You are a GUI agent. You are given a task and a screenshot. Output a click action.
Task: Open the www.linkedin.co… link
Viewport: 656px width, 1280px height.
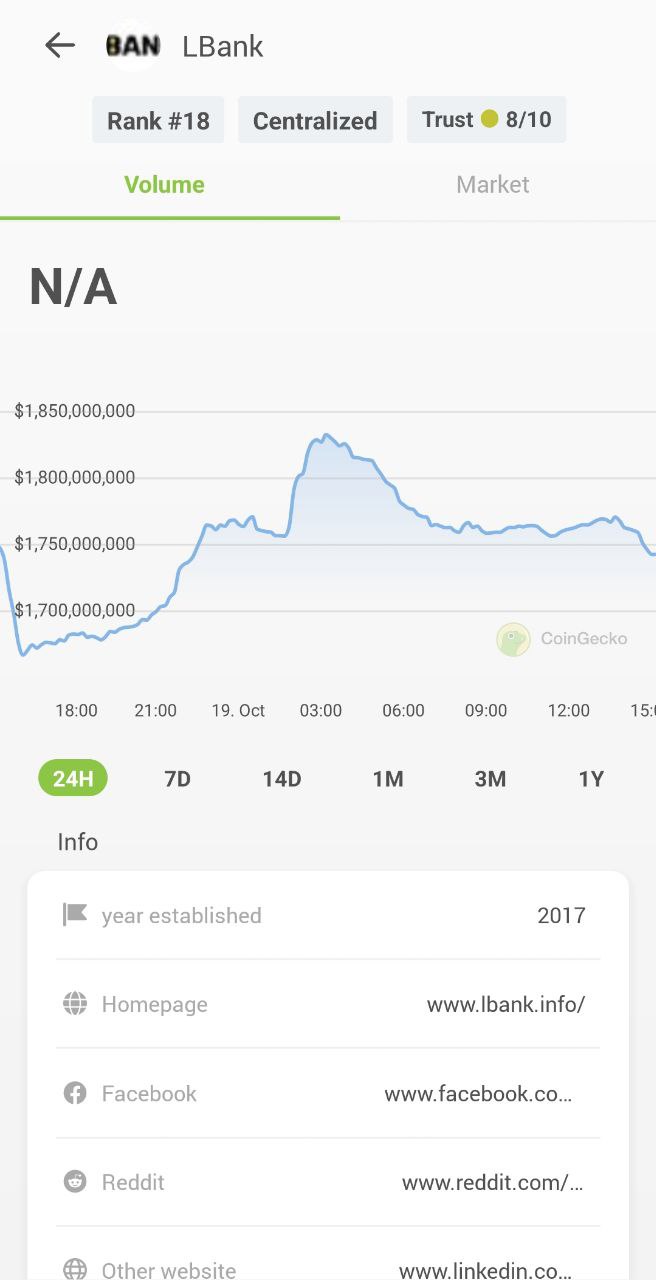pyautogui.click(x=486, y=1270)
